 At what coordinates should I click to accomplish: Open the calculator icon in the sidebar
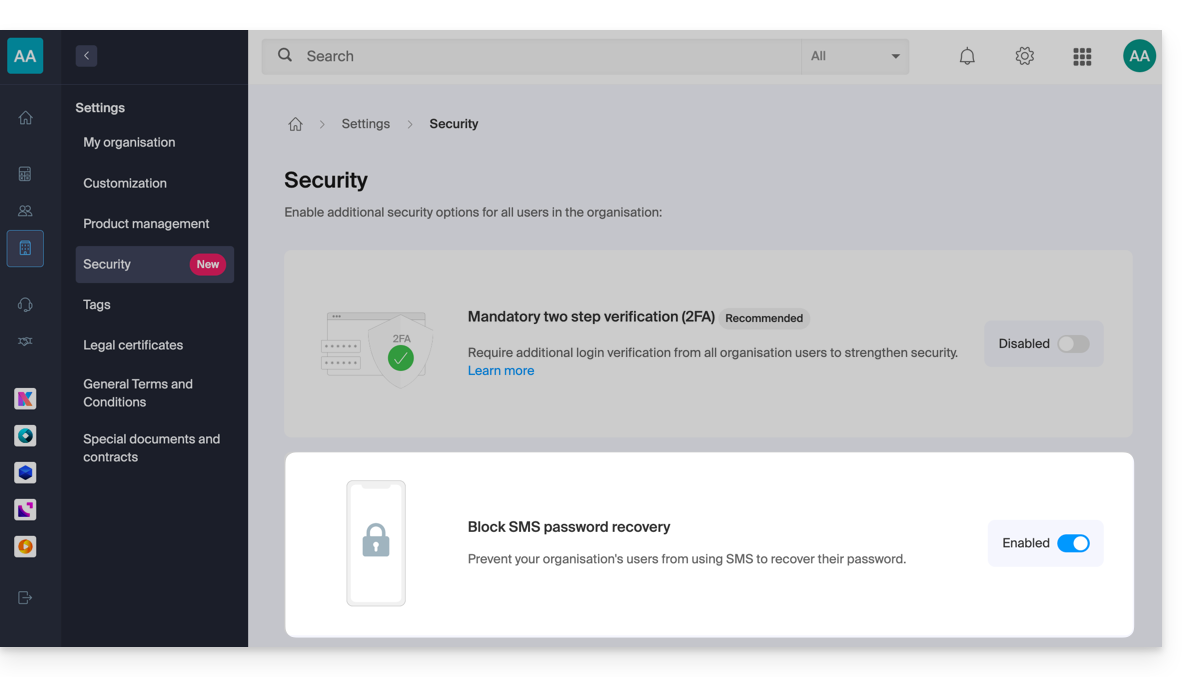point(25,174)
